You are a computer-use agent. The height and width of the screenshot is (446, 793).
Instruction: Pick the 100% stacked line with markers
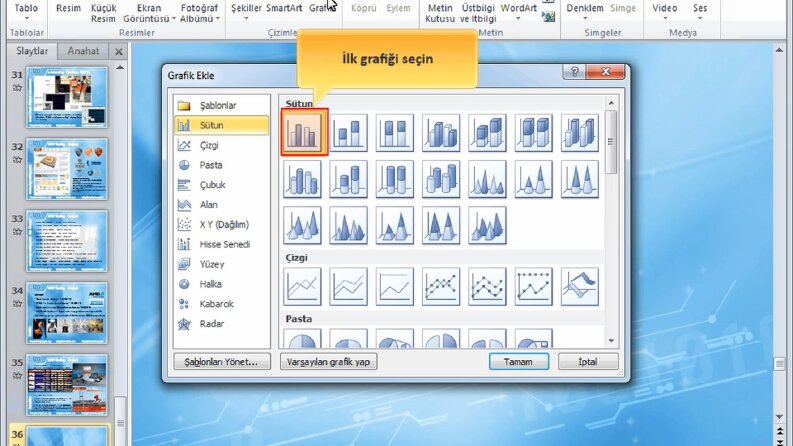534,287
